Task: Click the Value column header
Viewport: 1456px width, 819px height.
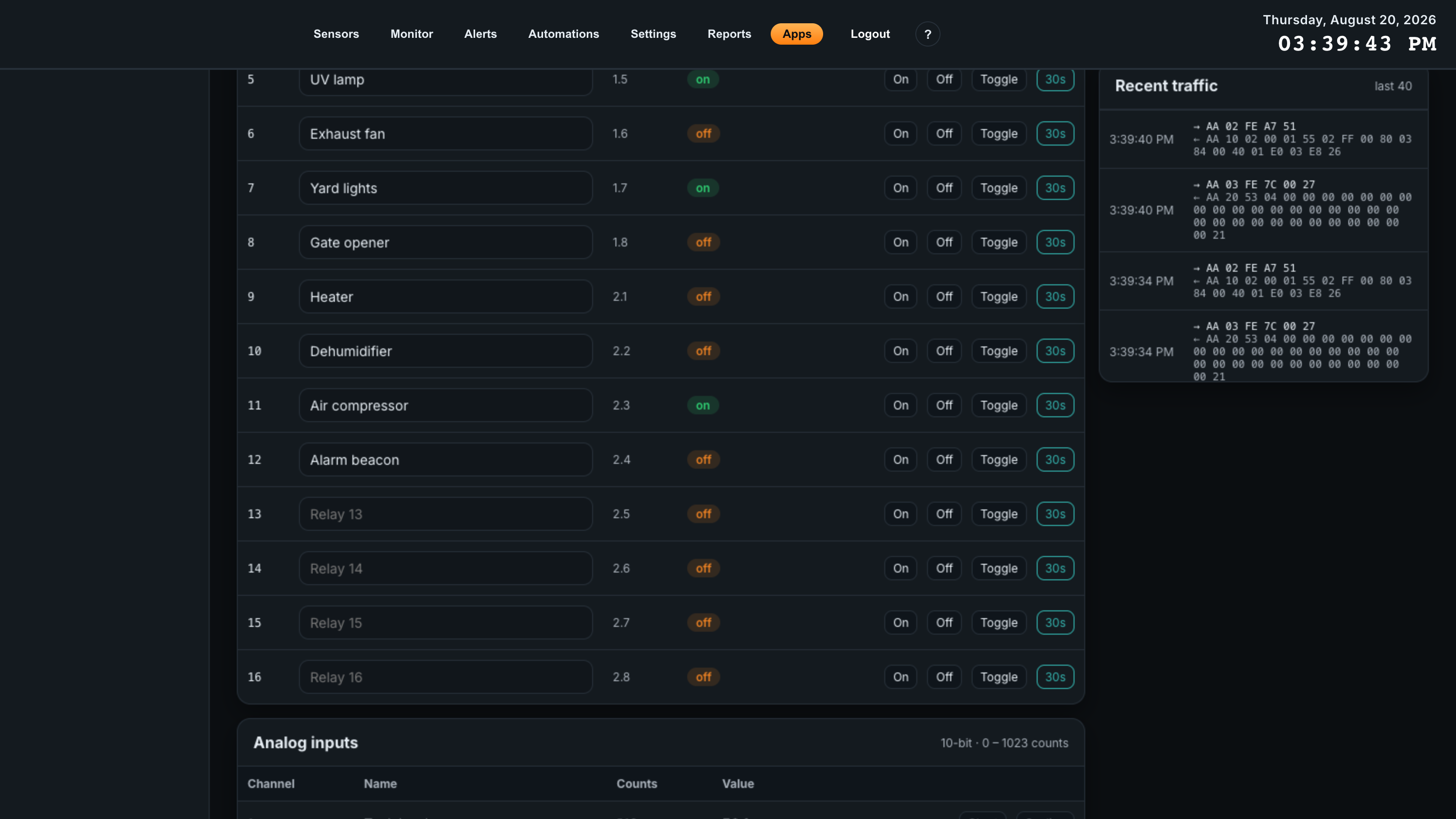Action: (x=738, y=784)
